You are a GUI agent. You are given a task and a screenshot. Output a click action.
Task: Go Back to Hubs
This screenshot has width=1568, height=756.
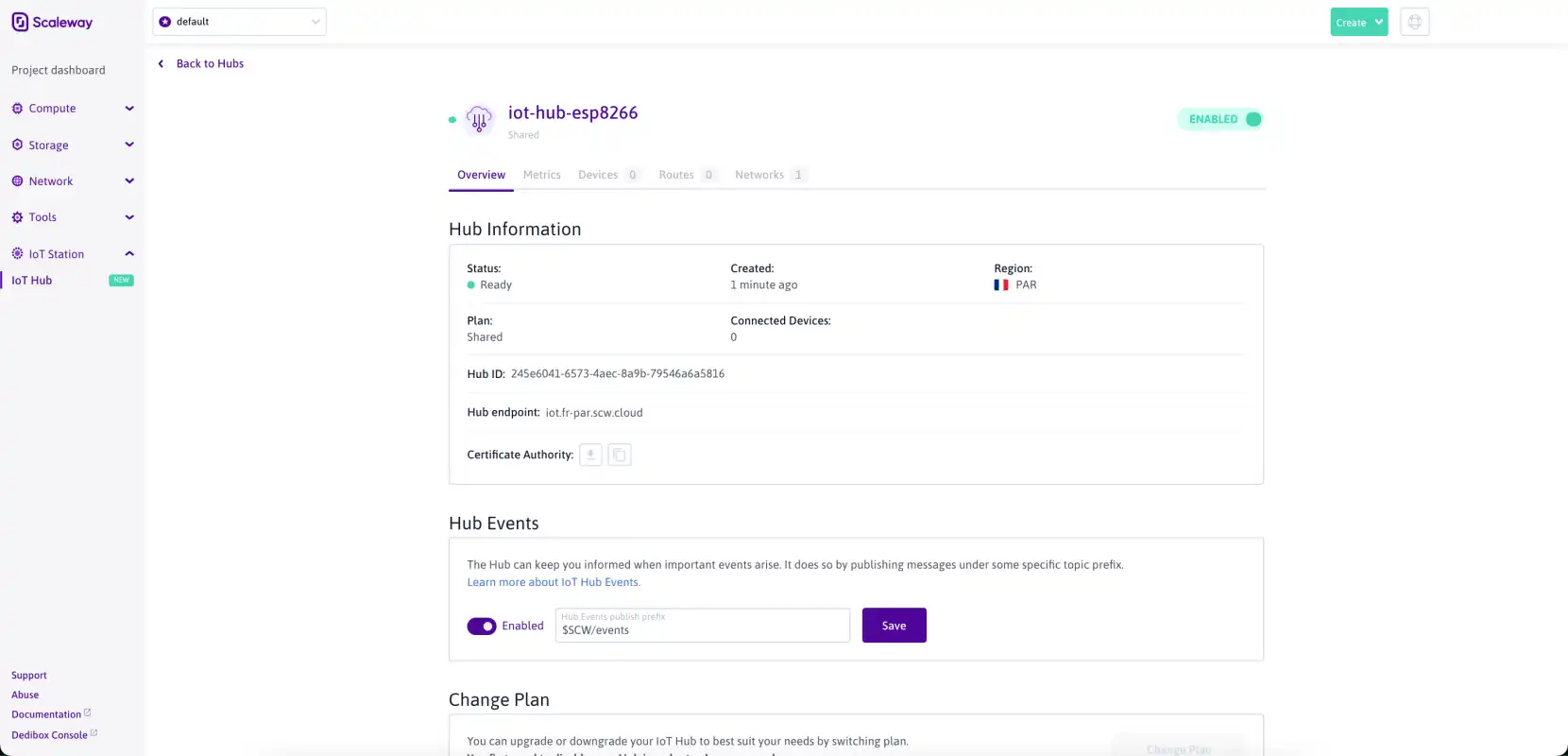coord(210,63)
